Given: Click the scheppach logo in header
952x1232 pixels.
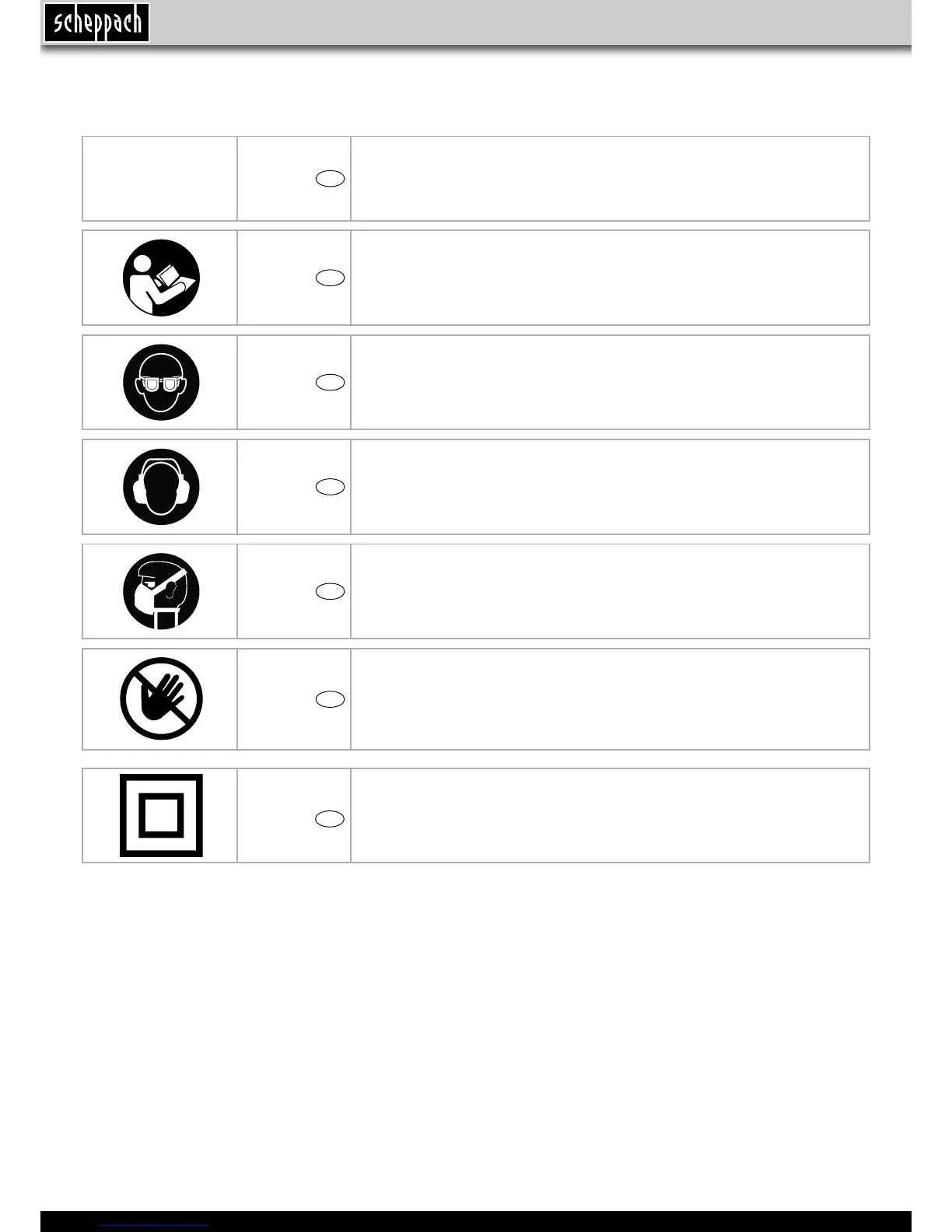Looking at the screenshot, I should point(96,23).
